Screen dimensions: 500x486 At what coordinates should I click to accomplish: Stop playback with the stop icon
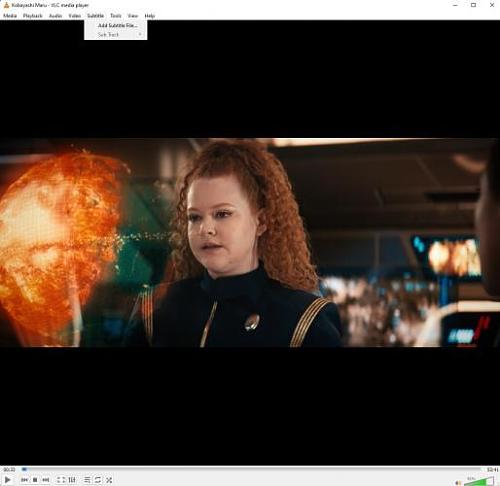(x=35, y=480)
